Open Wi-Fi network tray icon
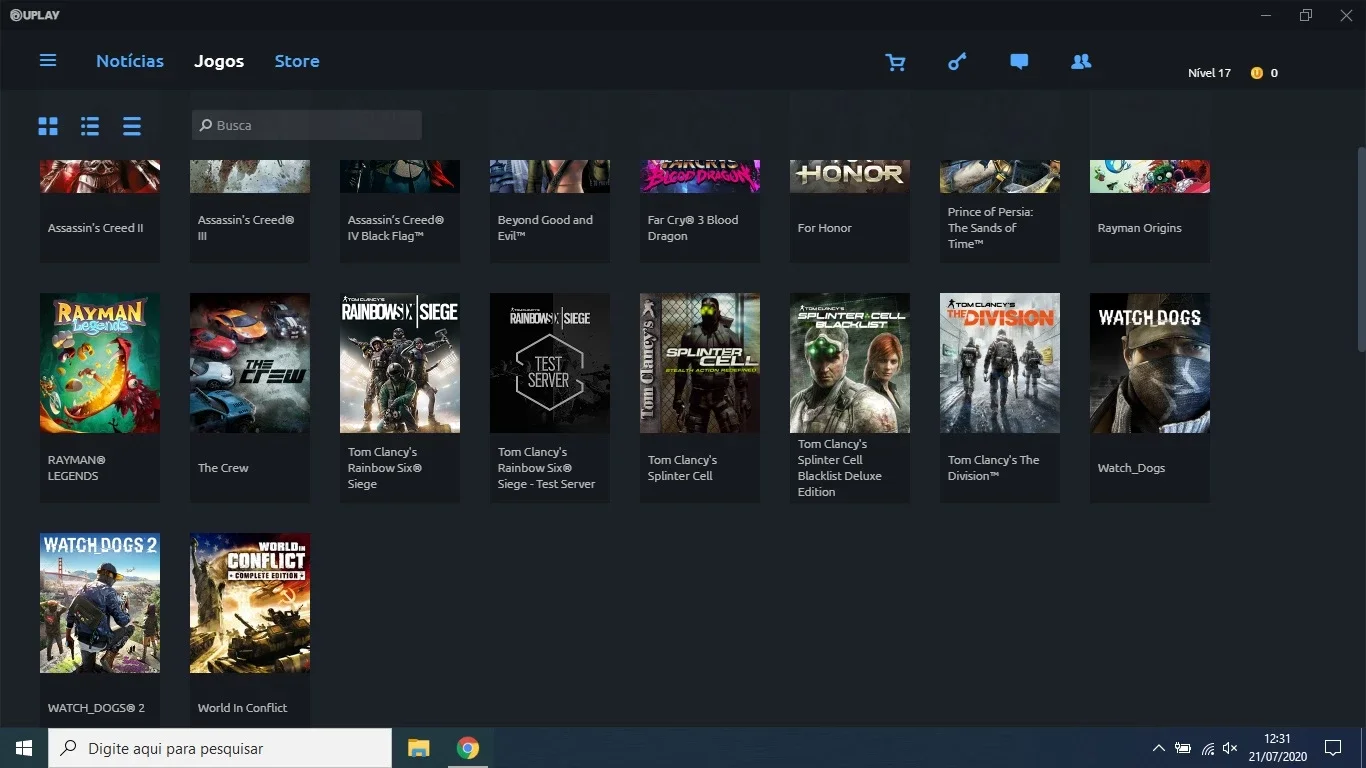This screenshot has width=1366, height=768. [1208, 748]
